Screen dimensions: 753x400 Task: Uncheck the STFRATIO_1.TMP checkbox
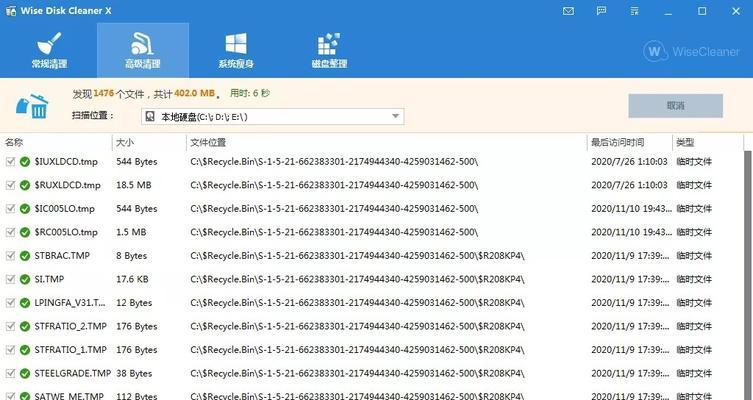tap(11, 350)
